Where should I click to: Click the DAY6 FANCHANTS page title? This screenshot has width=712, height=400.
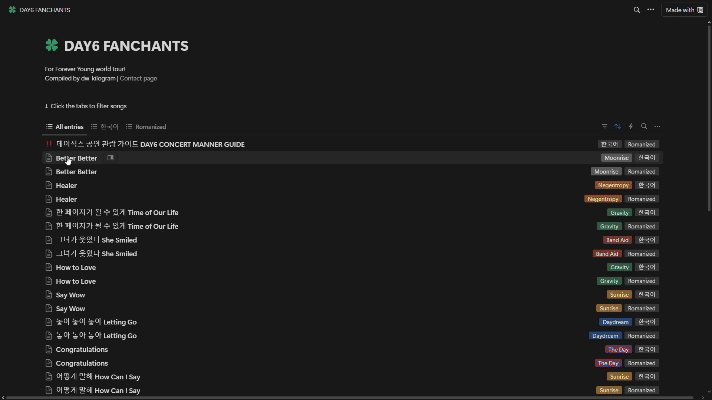click(126, 46)
